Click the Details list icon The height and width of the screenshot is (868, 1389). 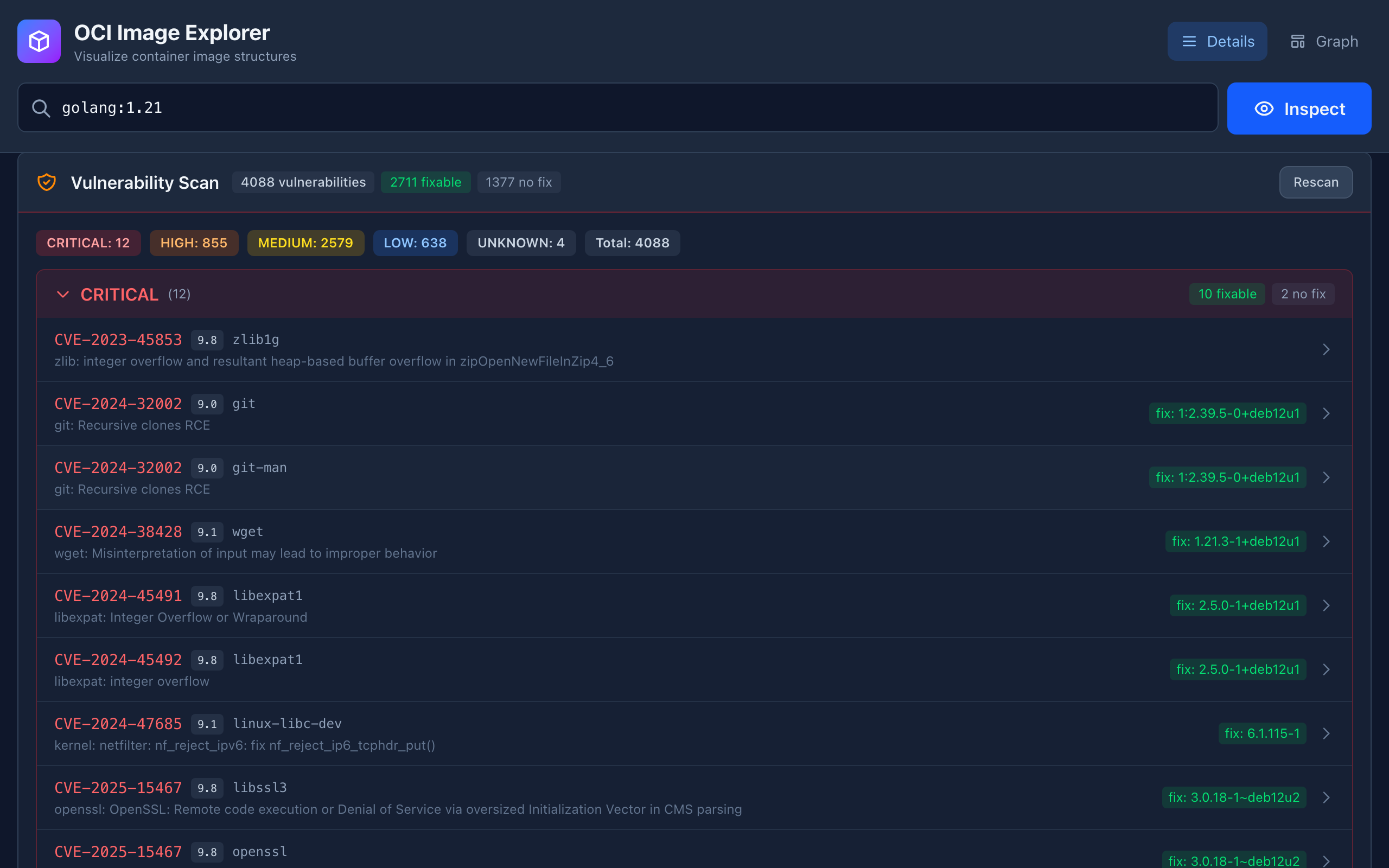(x=1189, y=41)
